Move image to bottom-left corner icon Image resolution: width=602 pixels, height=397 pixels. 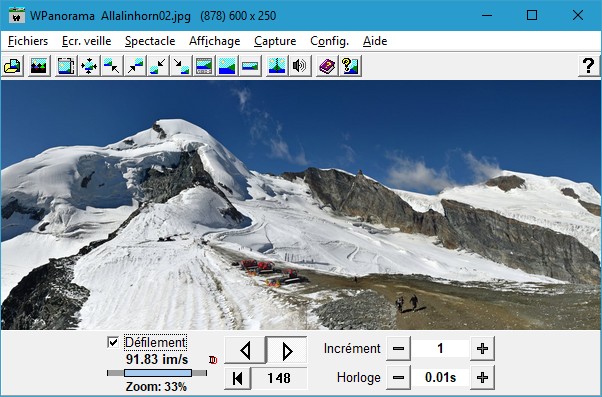158,66
